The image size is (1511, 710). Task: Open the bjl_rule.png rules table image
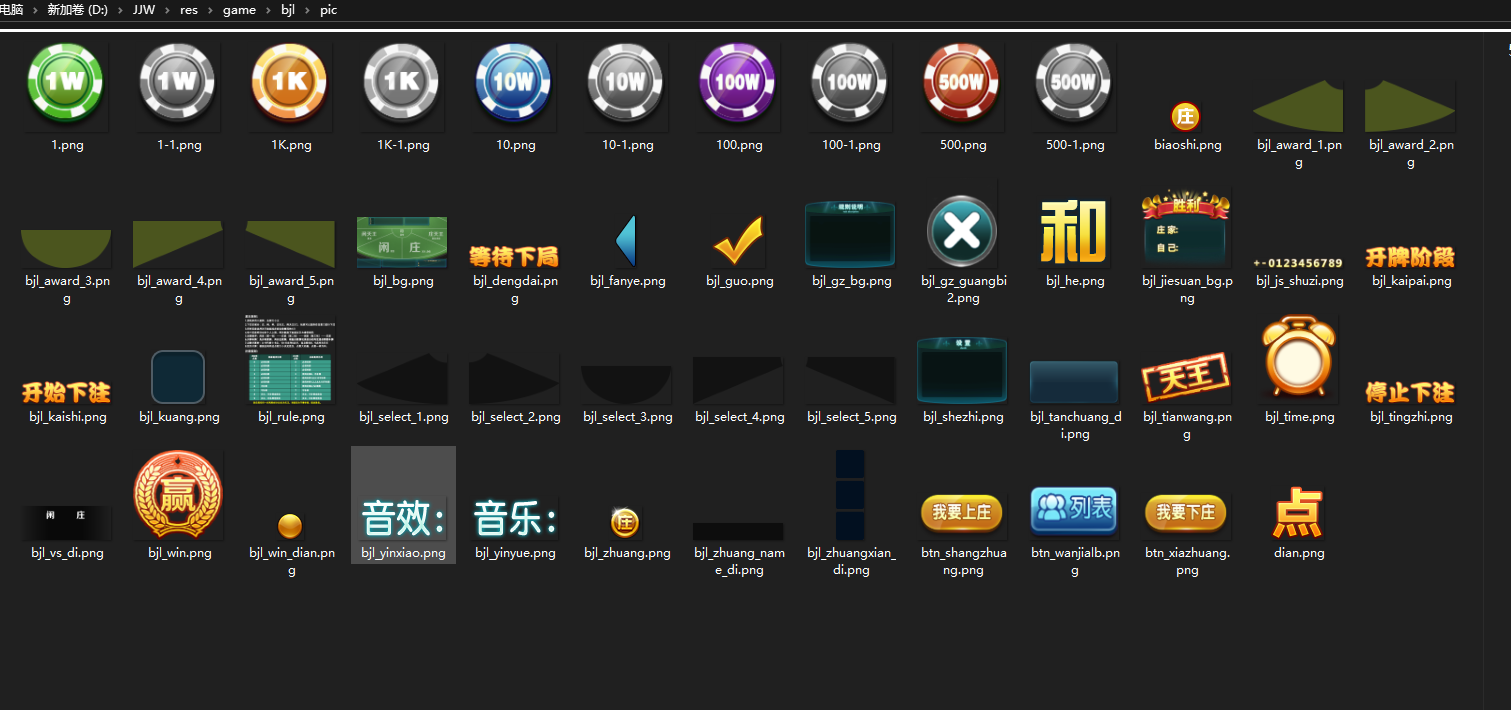tap(290, 360)
